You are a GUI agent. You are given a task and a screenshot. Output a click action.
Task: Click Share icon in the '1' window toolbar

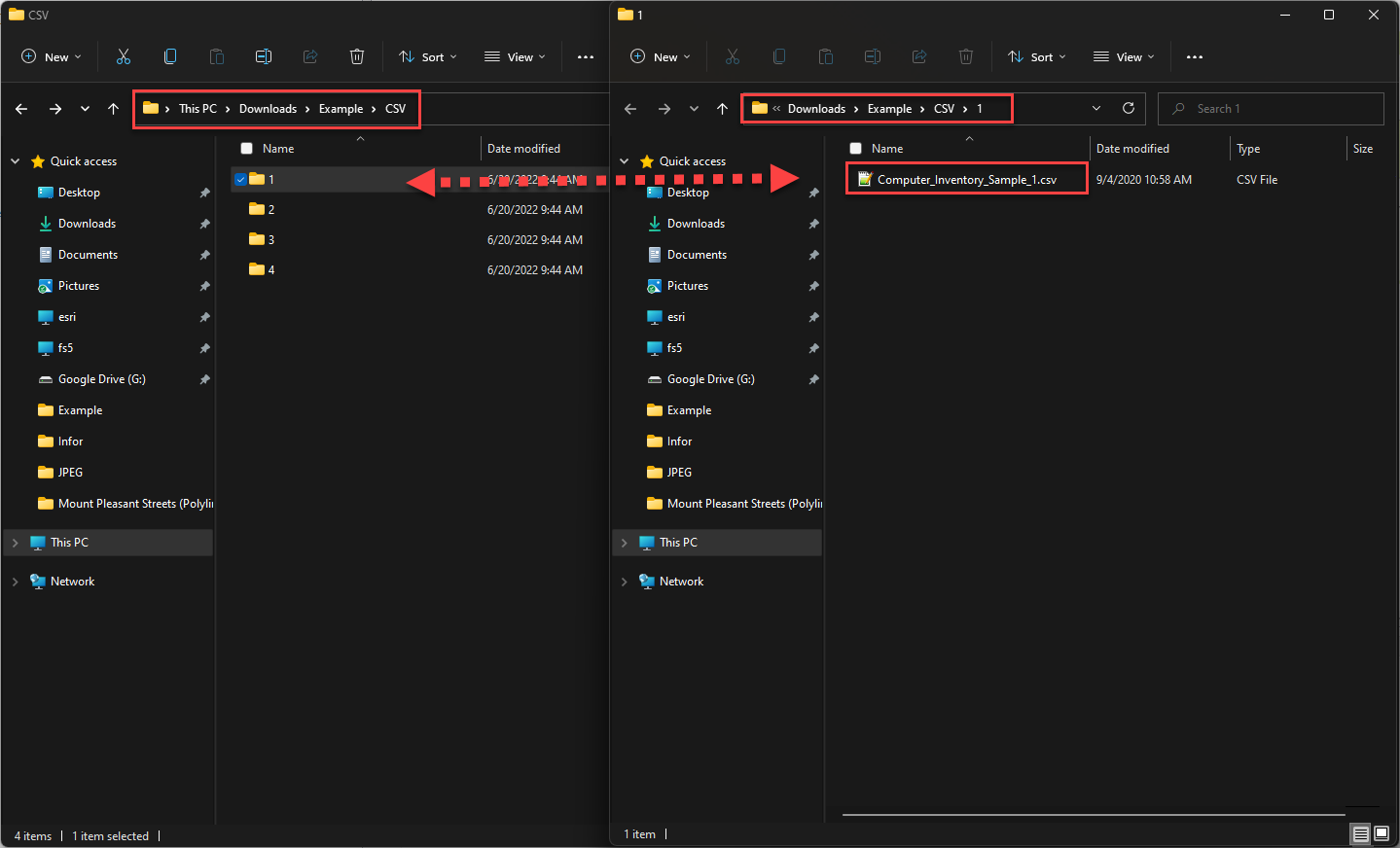919,56
